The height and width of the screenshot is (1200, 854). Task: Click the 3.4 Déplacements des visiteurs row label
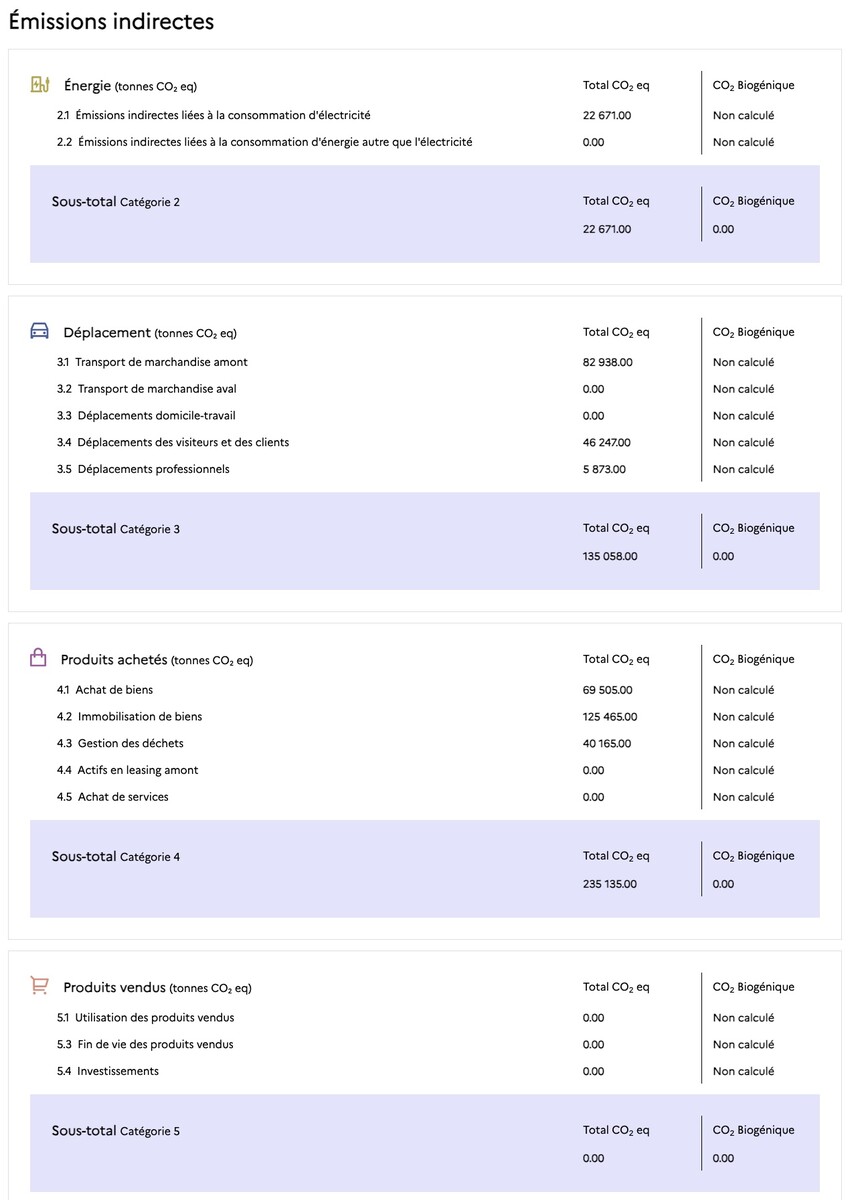click(x=173, y=442)
